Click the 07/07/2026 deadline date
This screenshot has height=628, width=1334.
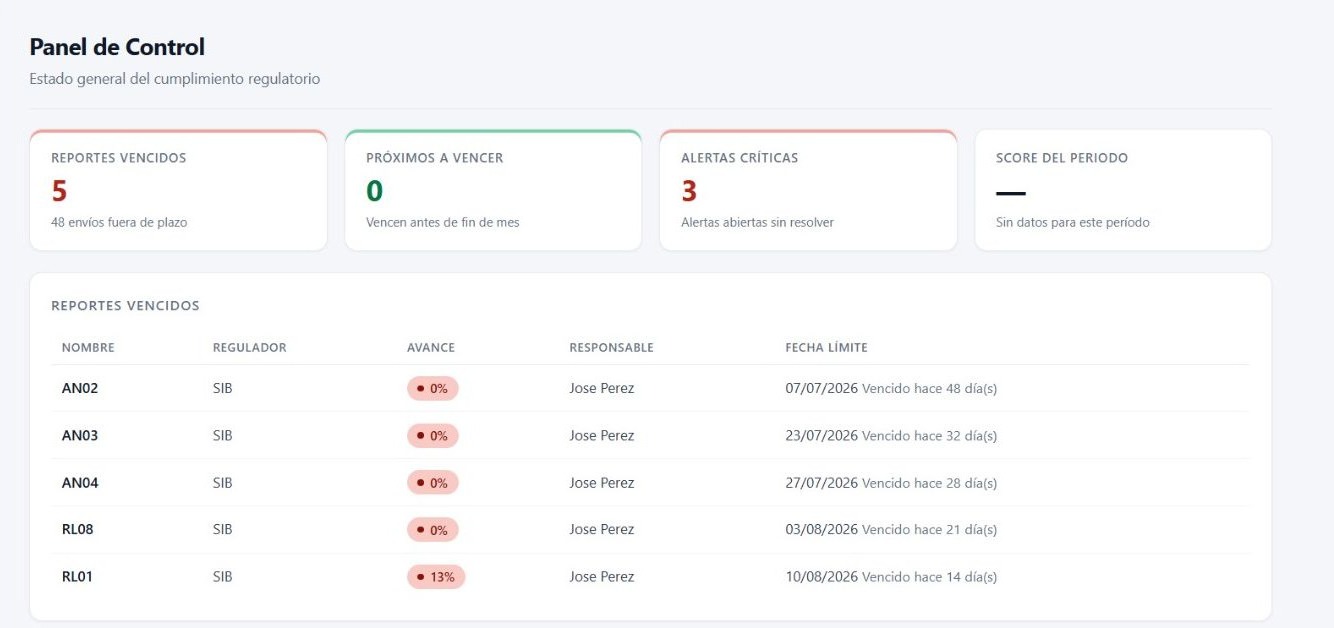pos(822,388)
